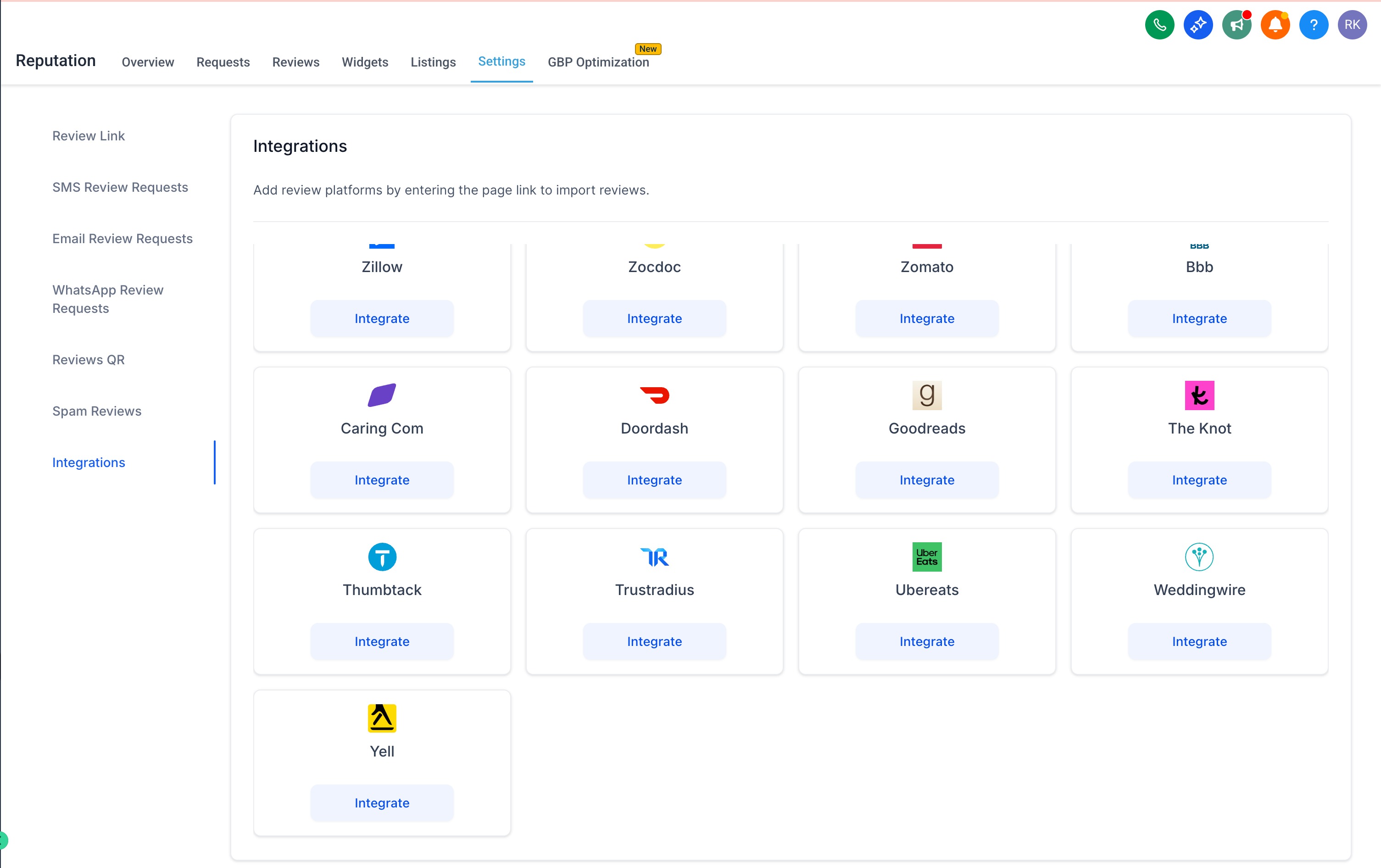Image resolution: width=1381 pixels, height=868 pixels.
Task: Click the Doordash card name
Action: coord(654,428)
